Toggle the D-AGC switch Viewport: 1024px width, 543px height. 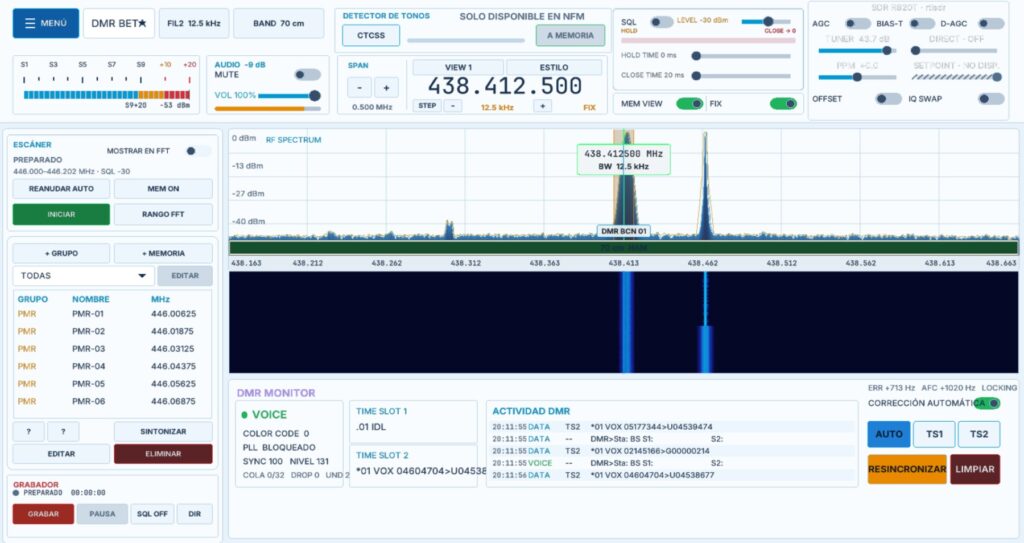tap(991, 24)
